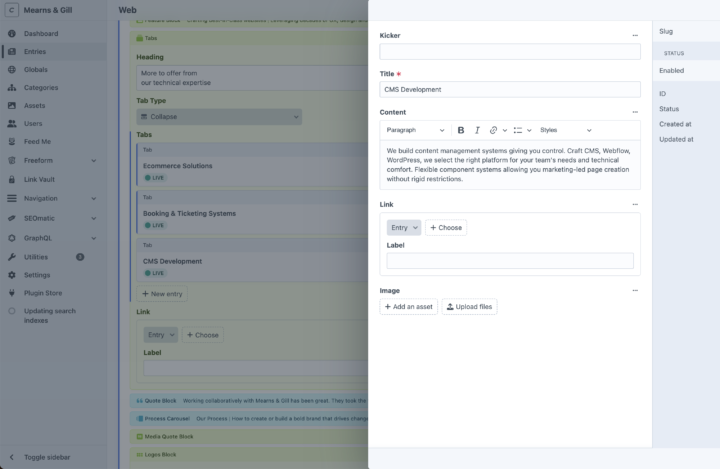Click the bulleted list icon in editor toolbar
This screenshot has width=720, height=469.
point(517,130)
